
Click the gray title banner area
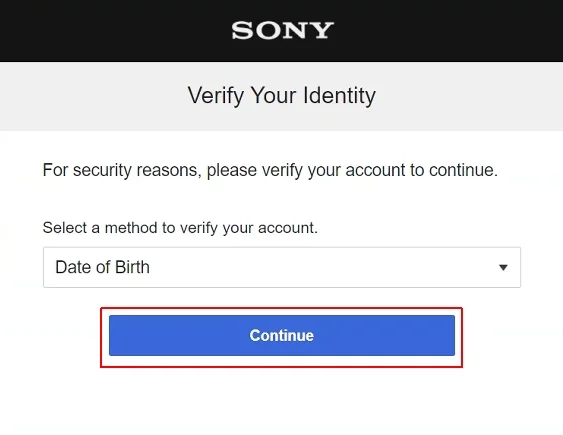282,96
